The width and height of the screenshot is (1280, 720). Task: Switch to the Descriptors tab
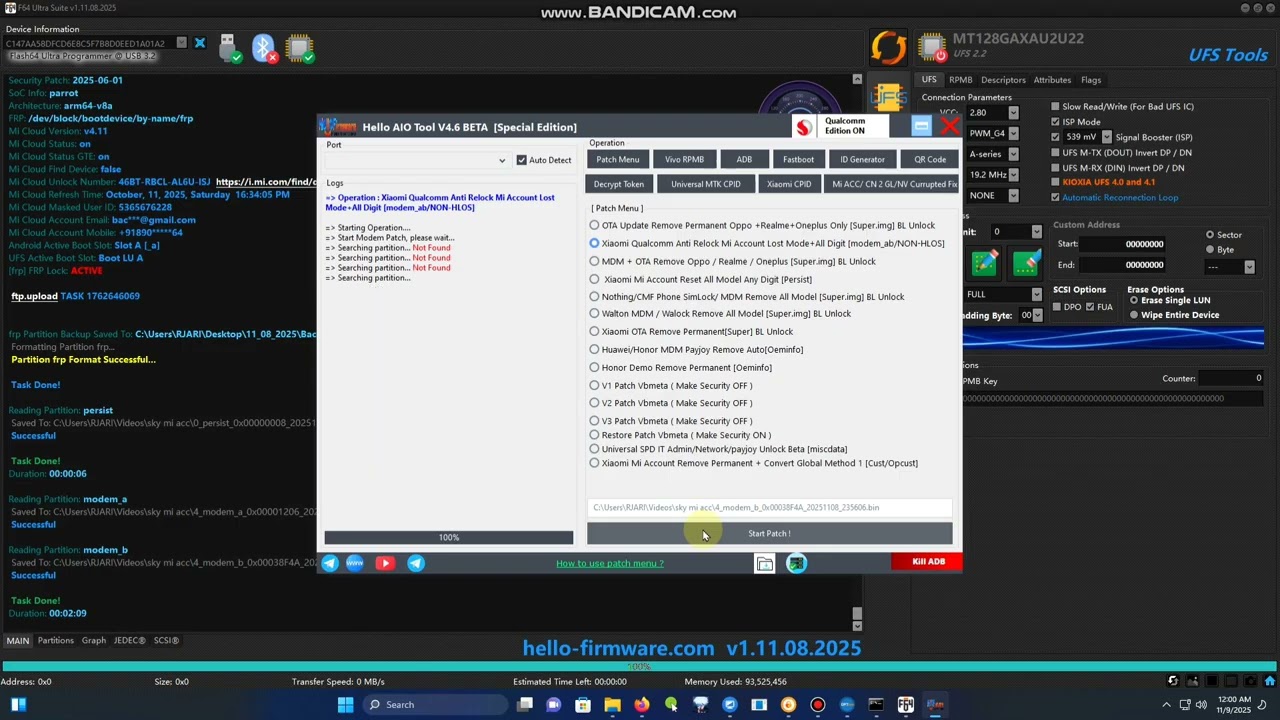(1003, 80)
